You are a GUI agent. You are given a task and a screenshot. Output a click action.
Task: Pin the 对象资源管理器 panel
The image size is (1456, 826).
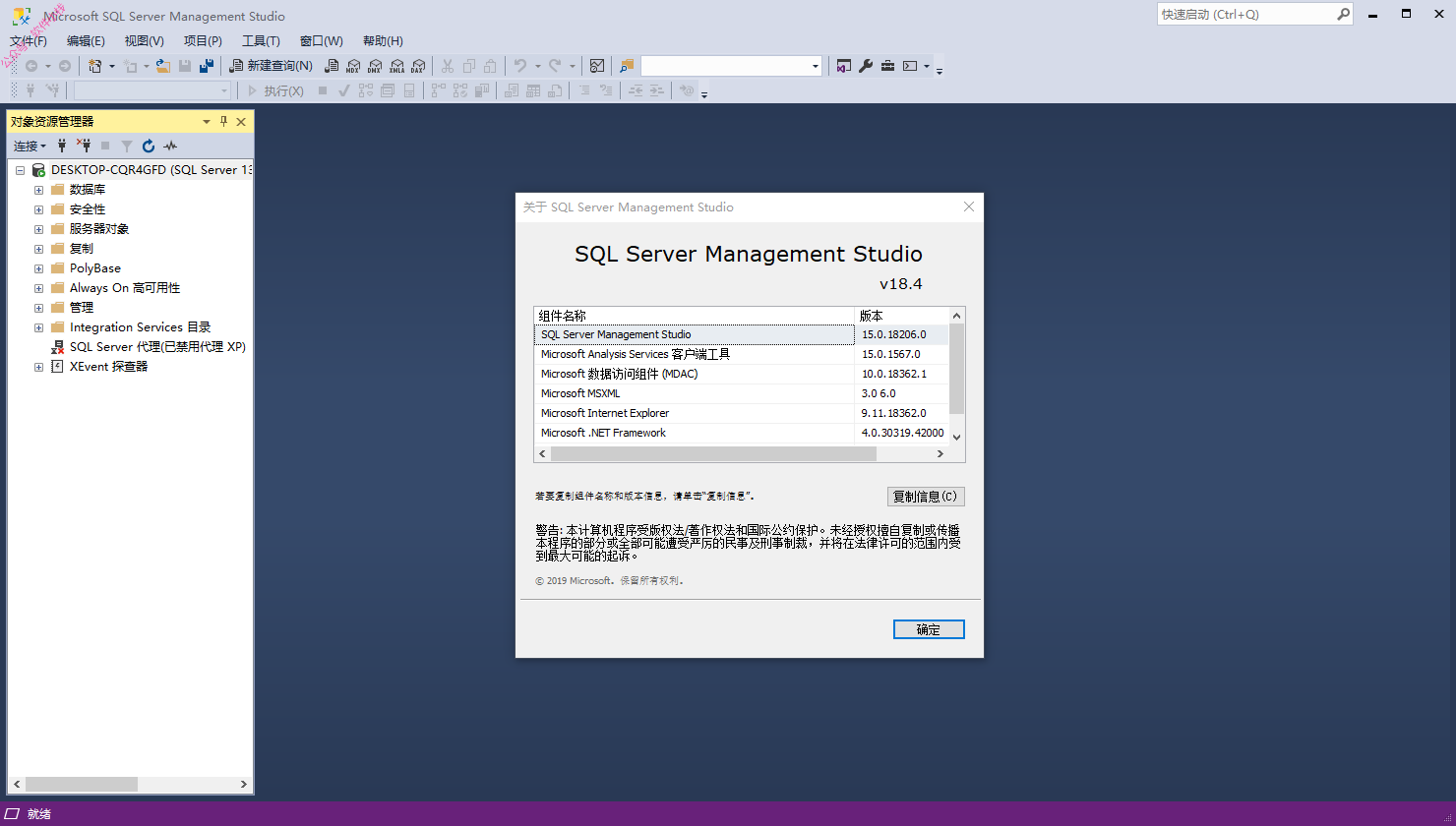[x=223, y=121]
